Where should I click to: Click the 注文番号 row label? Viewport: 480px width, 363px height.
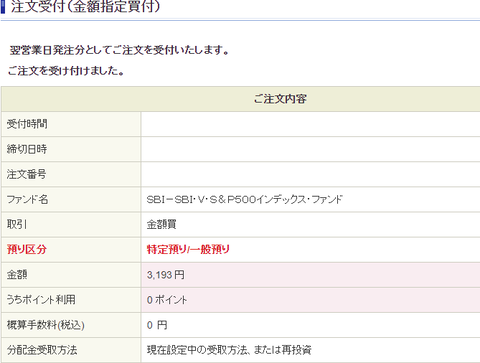click(x=27, y=174)
